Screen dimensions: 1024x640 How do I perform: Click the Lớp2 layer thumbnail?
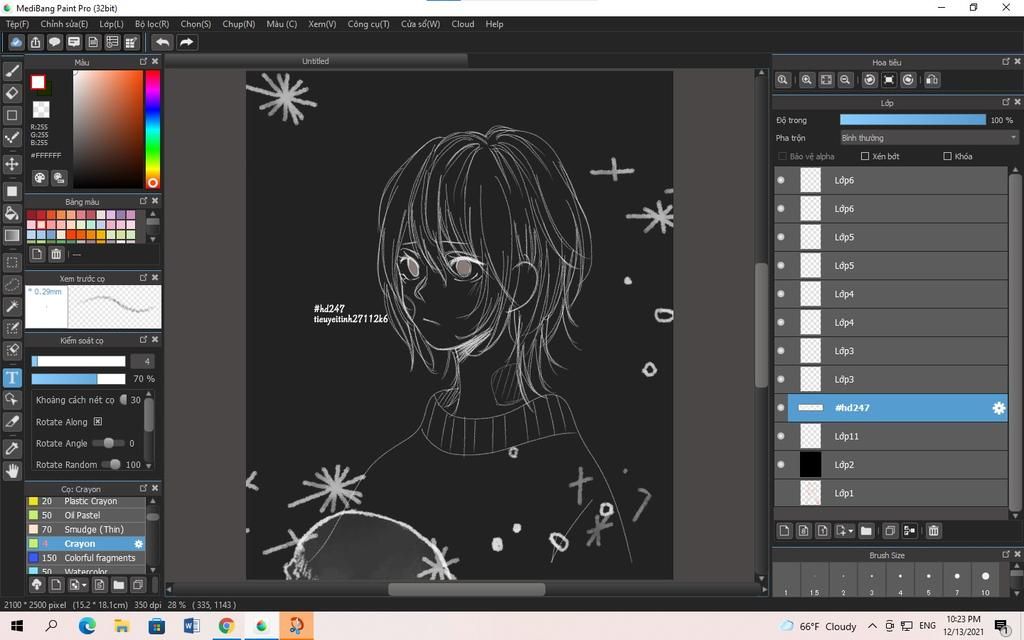tap(810, 464)
